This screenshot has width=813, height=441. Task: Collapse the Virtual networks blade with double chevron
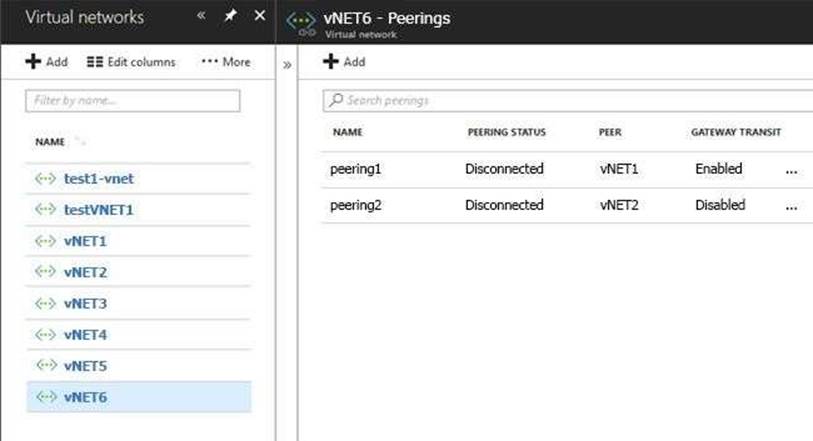pyautogui.click(x=201, y=17)
